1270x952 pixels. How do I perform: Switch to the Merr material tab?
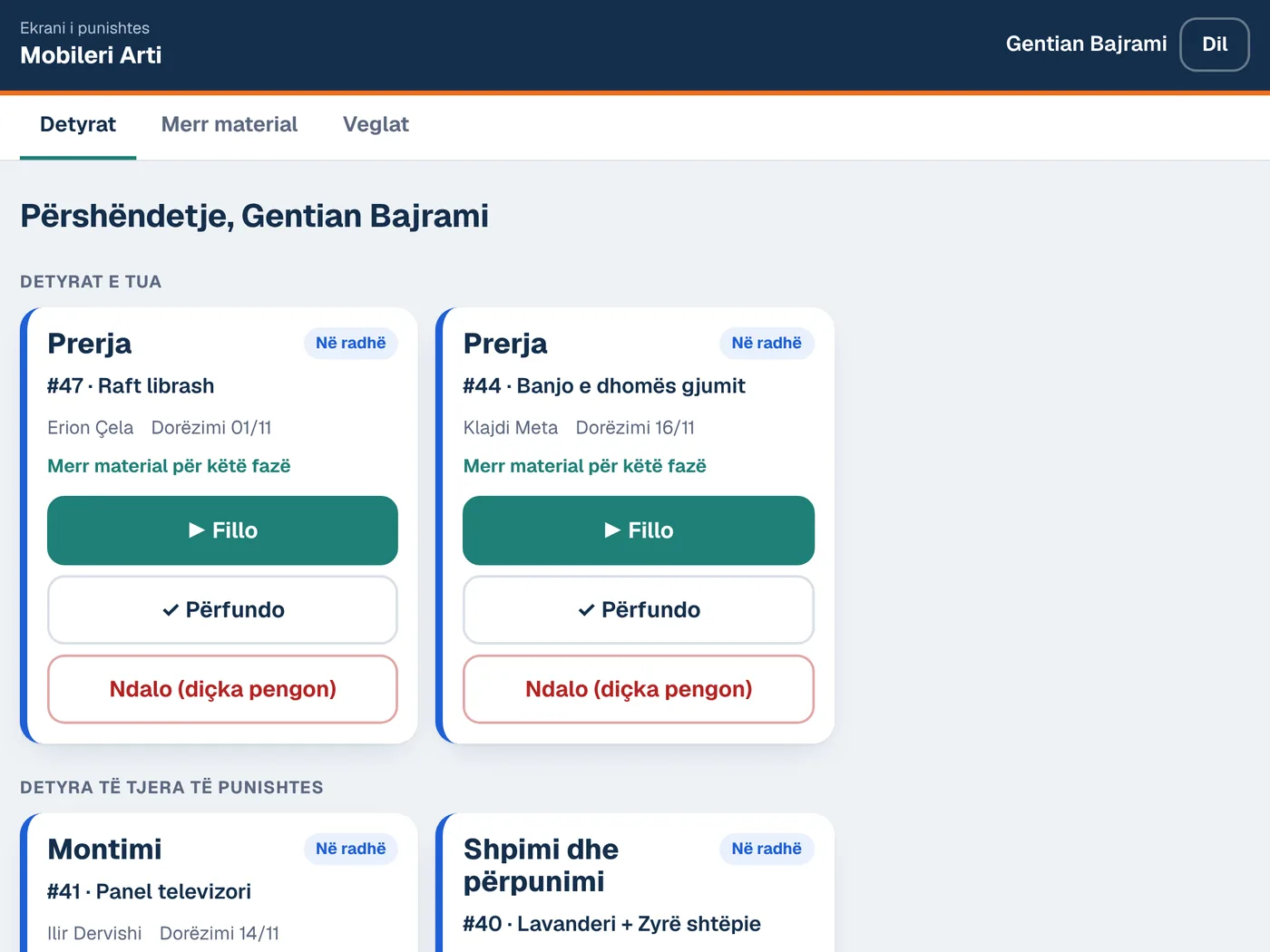230,125
